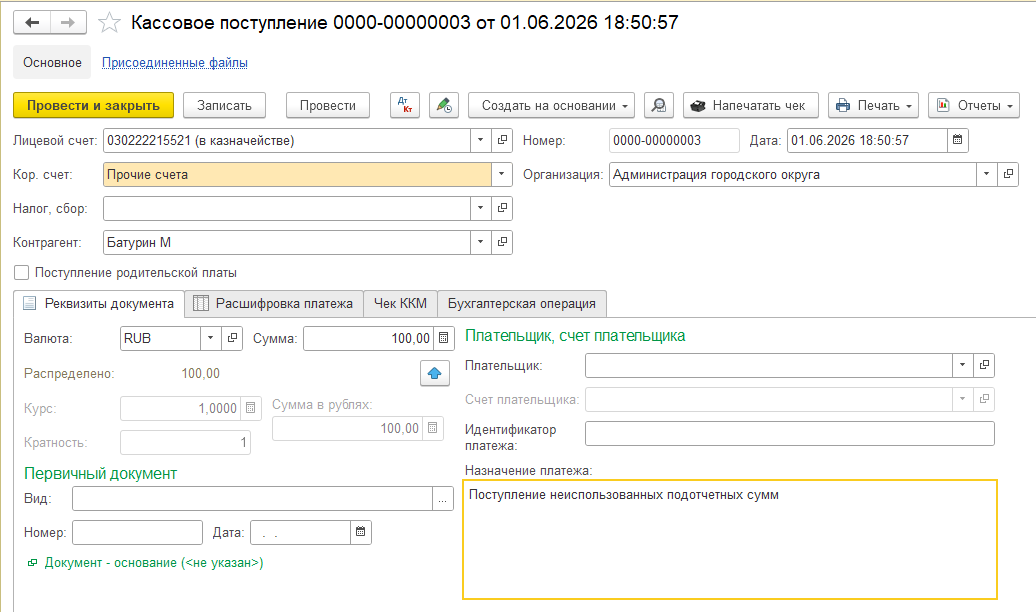This screenshot has height=612, width=1036.
Task: Click Записать button
Action: click(224, 106)
